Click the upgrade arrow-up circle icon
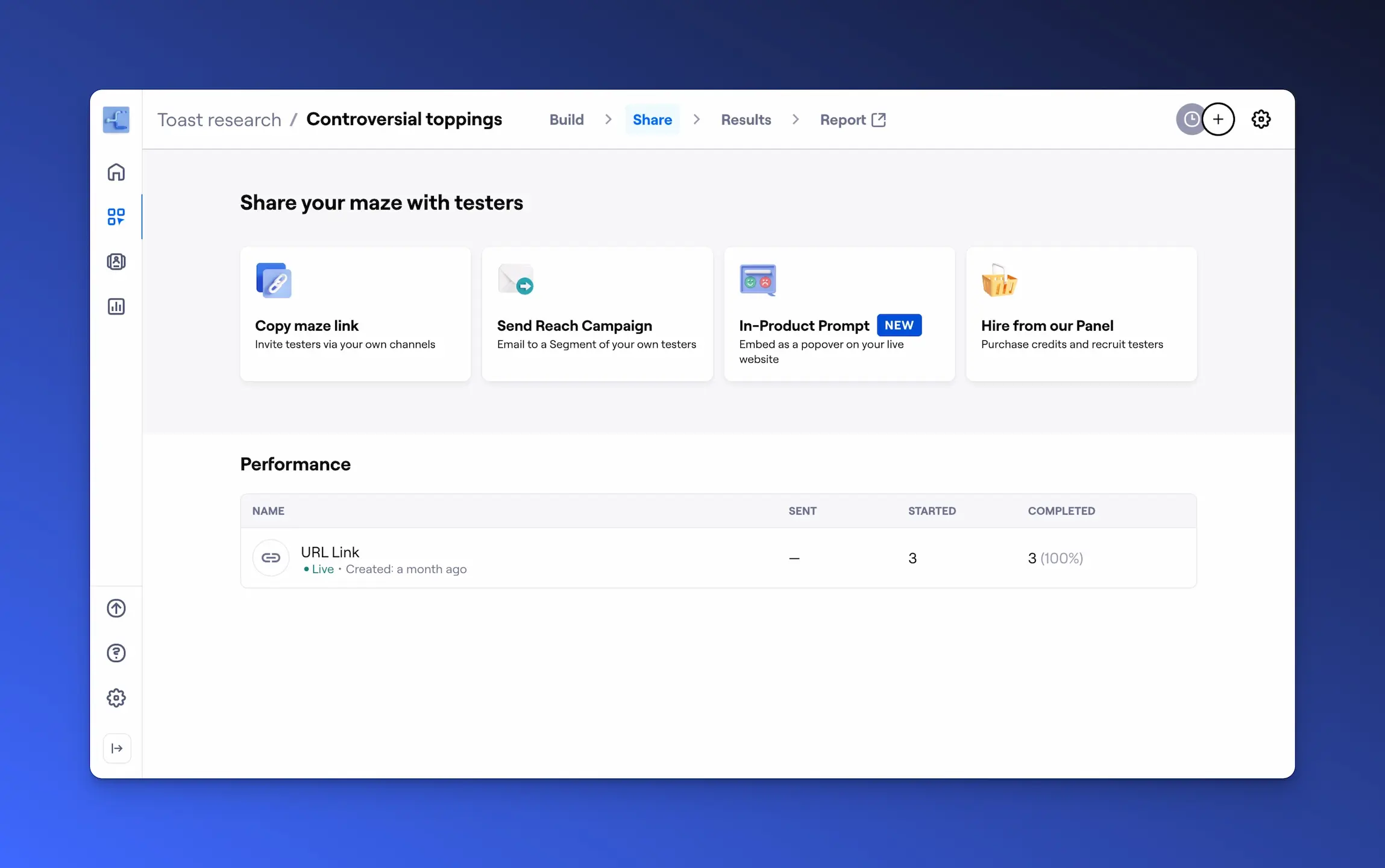 tap(116, 608)
